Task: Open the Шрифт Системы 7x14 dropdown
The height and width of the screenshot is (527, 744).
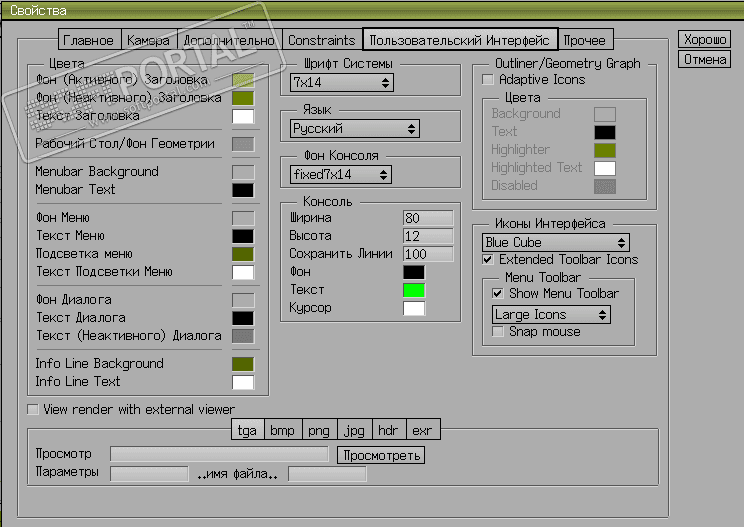Action: pos(342,83)
